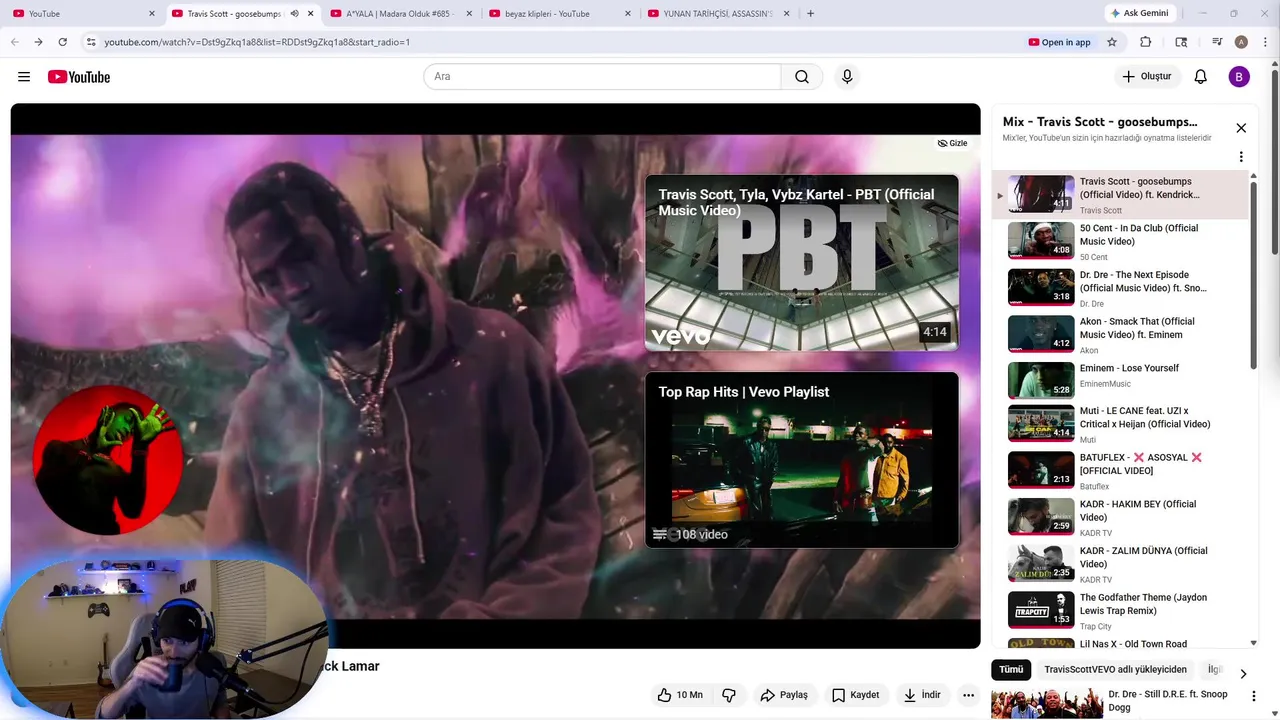Image resolution: width=1280 pixels, height=720 pixels.
Task: Click the Open in app button
Action: 1060,42
